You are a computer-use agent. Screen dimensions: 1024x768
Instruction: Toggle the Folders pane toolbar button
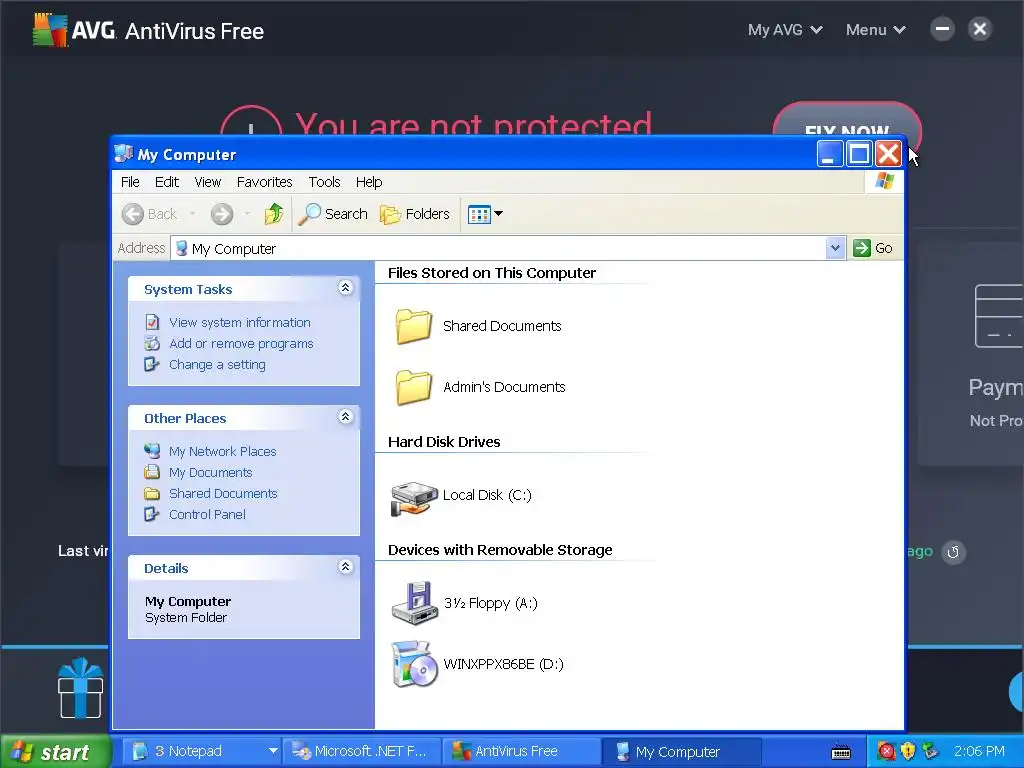415,214
